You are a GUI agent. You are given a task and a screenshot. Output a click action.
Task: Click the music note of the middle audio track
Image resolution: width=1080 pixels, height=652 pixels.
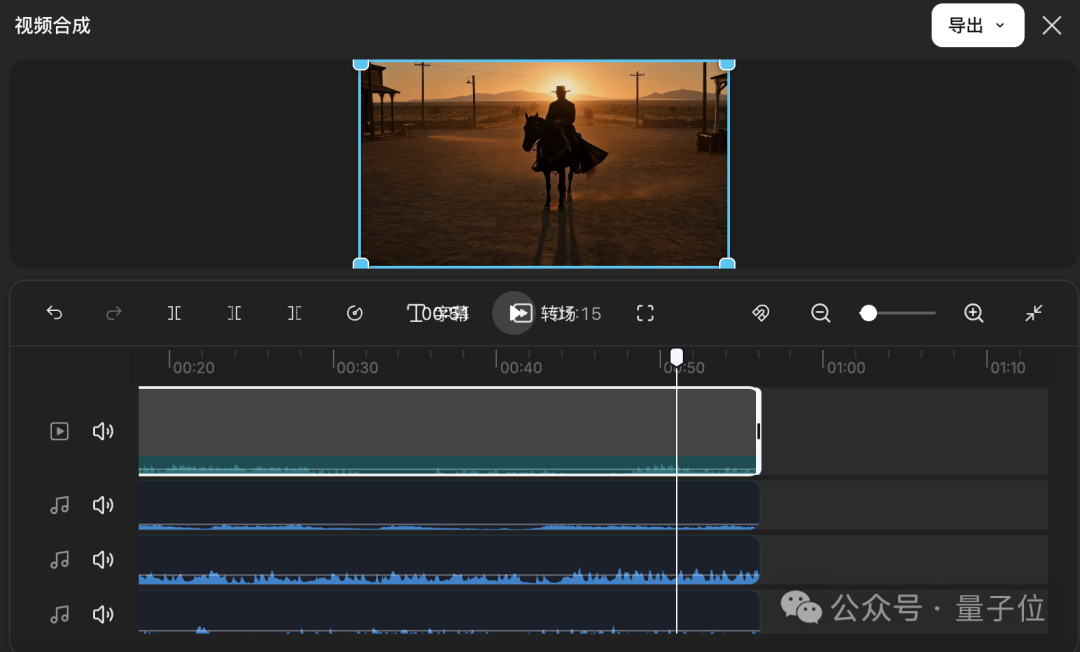(x=59, y=560)
